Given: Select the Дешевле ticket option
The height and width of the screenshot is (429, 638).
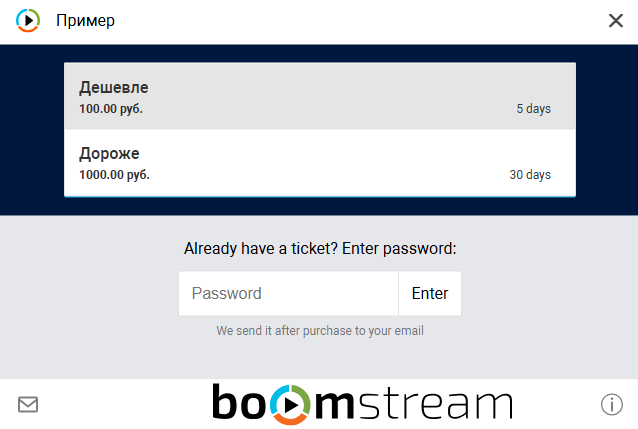Looking at the screenshot, I should 320,96.
